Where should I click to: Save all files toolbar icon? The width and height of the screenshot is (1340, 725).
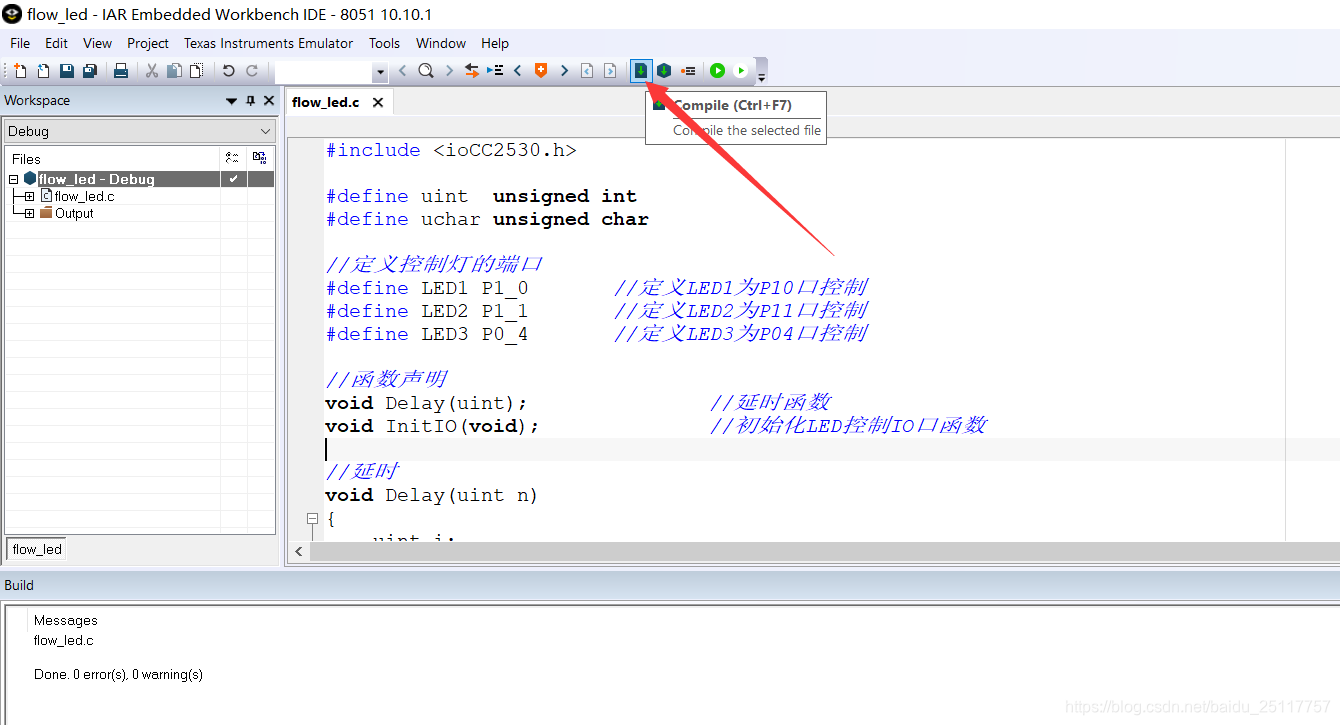pos(89,71)
